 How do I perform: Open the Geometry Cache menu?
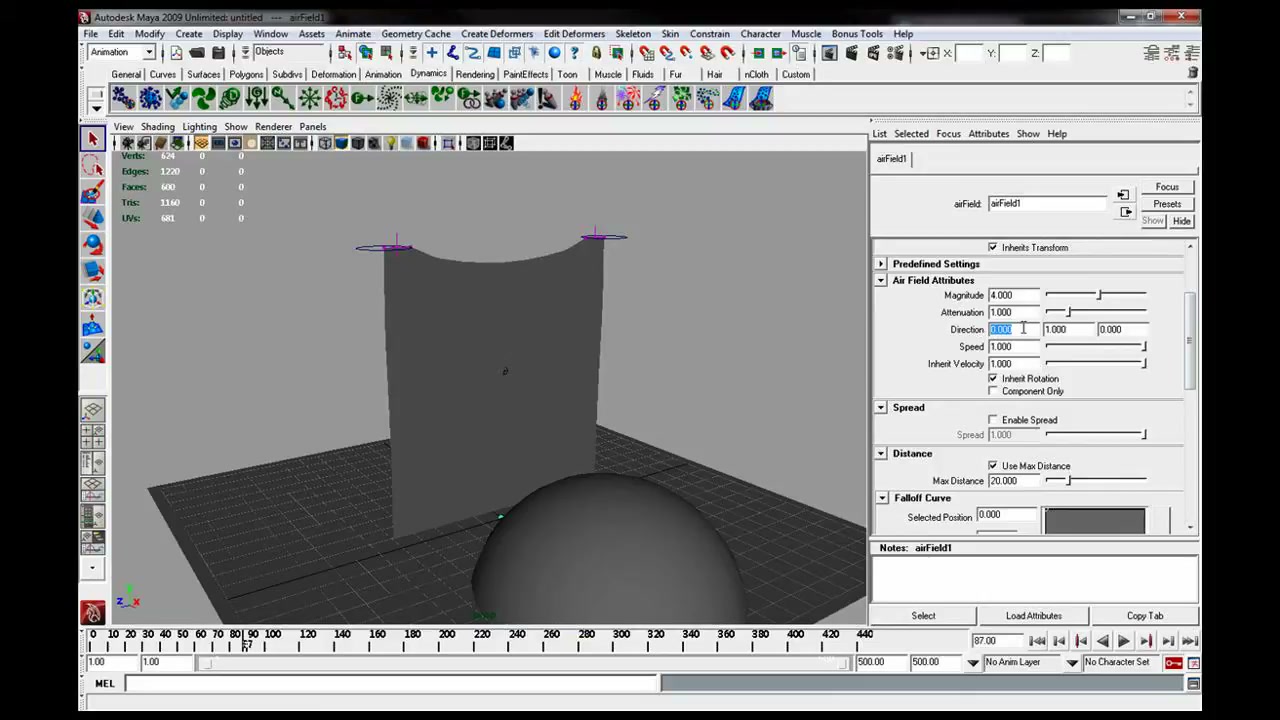[415, 34]
